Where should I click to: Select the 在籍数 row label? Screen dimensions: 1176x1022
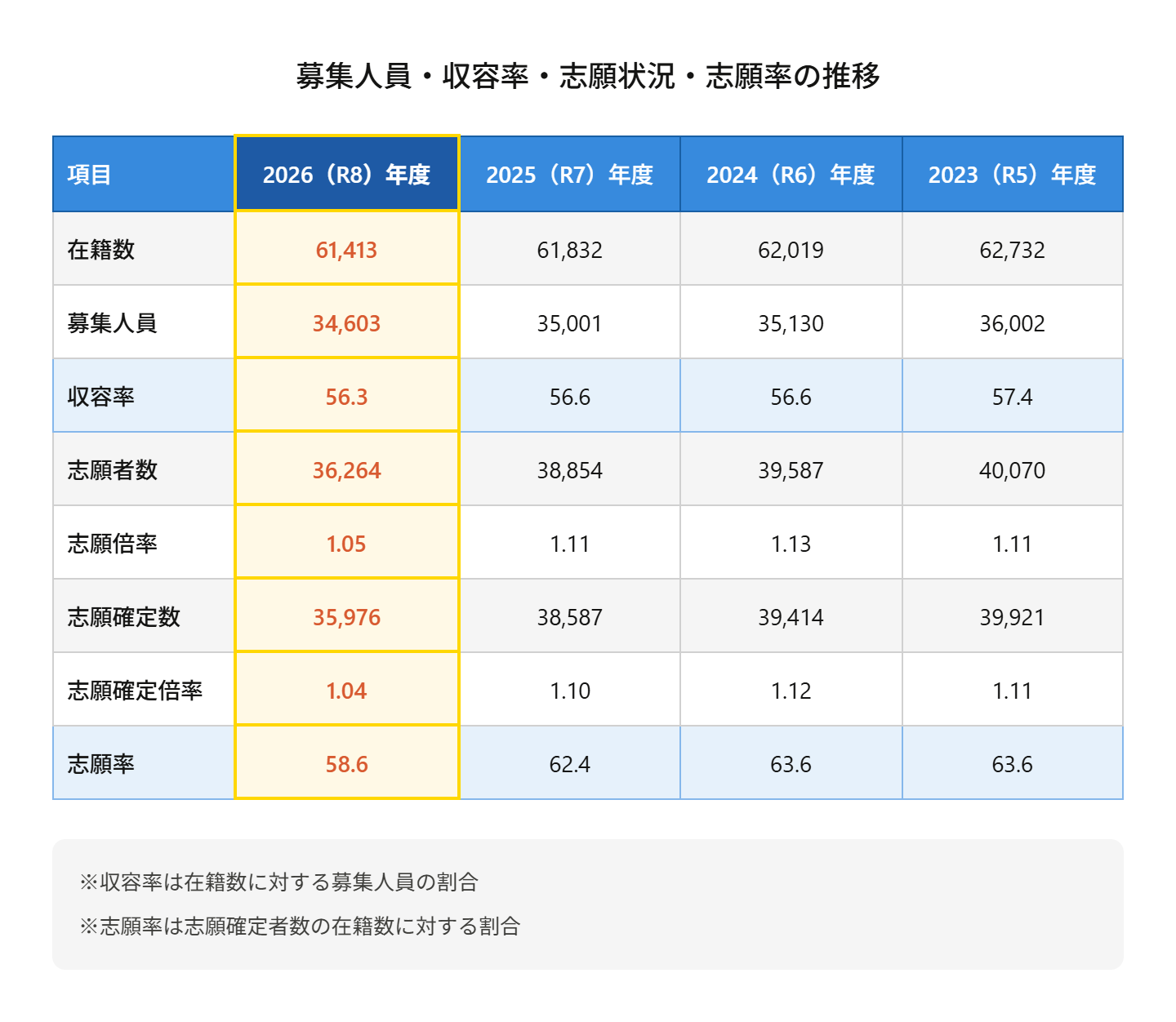(101, 250)
